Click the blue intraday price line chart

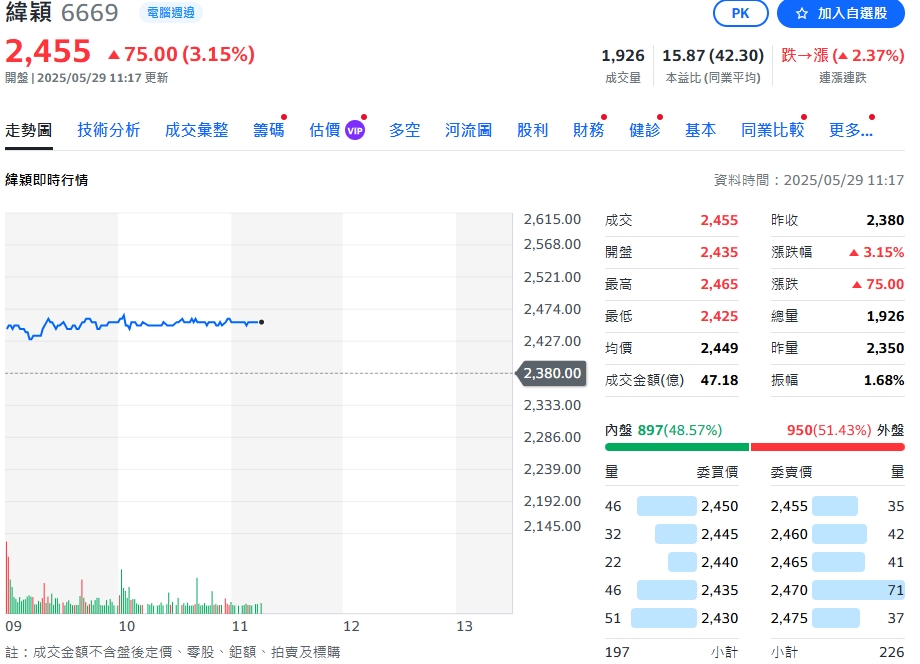pyautogui.click(x=150, y=322)
